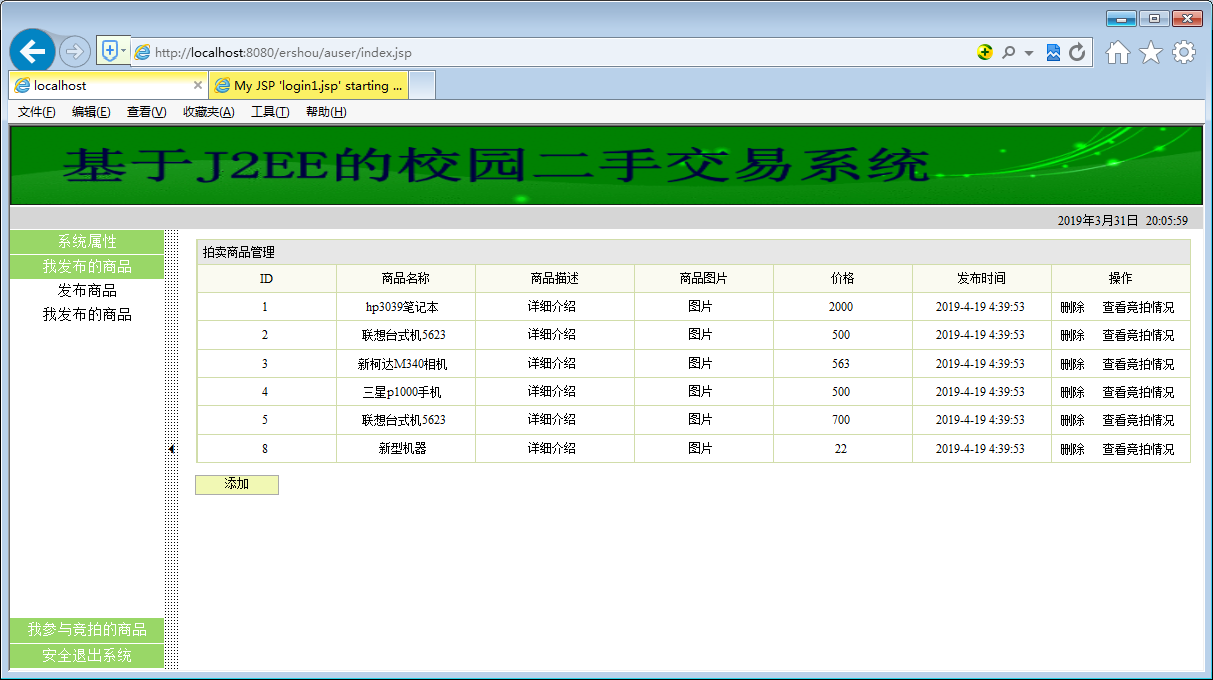Screen dimensions: 1213x680
Task: Collapse the green 我发布的商品 sidebar header
Action: point(86,267)
